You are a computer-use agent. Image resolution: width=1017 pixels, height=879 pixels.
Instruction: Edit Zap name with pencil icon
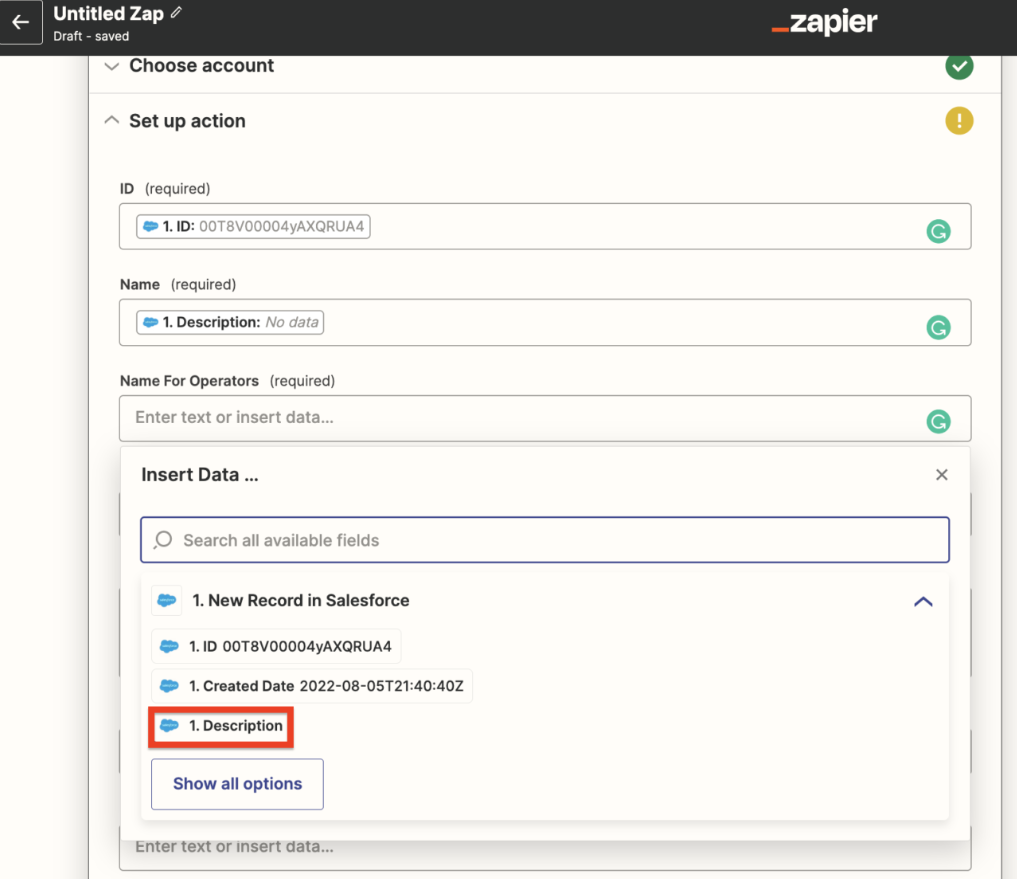click(x=176, y=12)
